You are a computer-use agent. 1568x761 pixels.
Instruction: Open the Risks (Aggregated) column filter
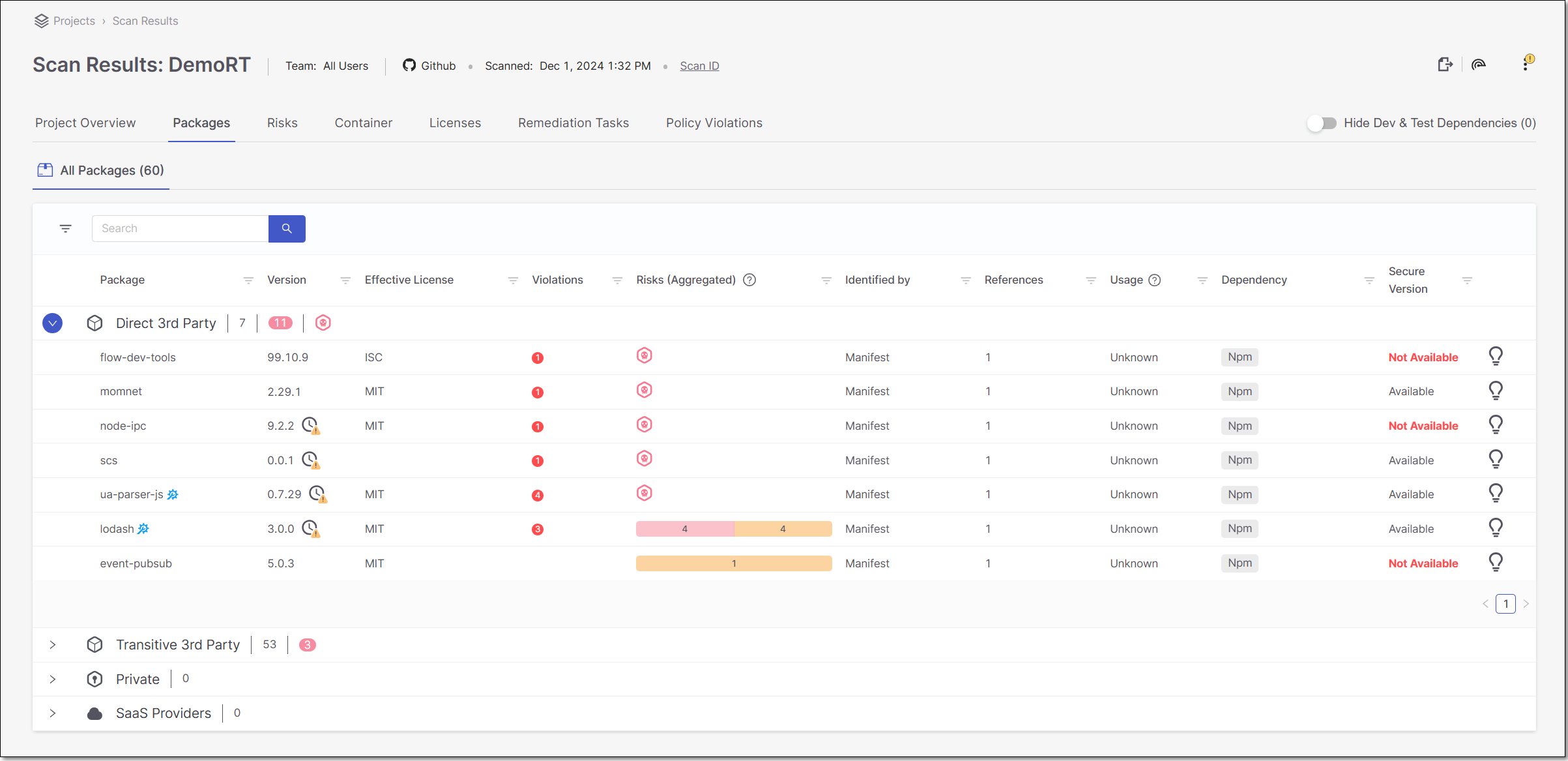click(826, 280)
